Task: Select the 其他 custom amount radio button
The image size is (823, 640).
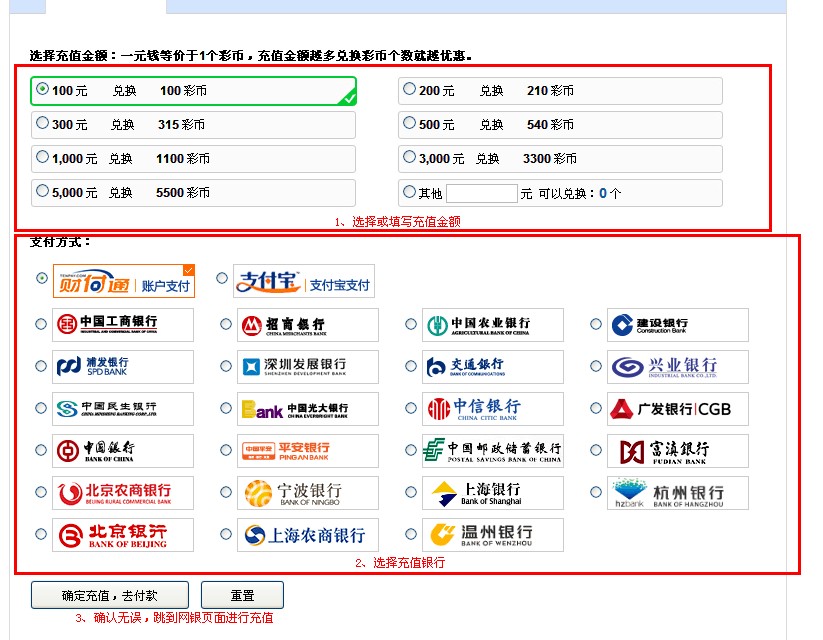Action: coord(409,192)
